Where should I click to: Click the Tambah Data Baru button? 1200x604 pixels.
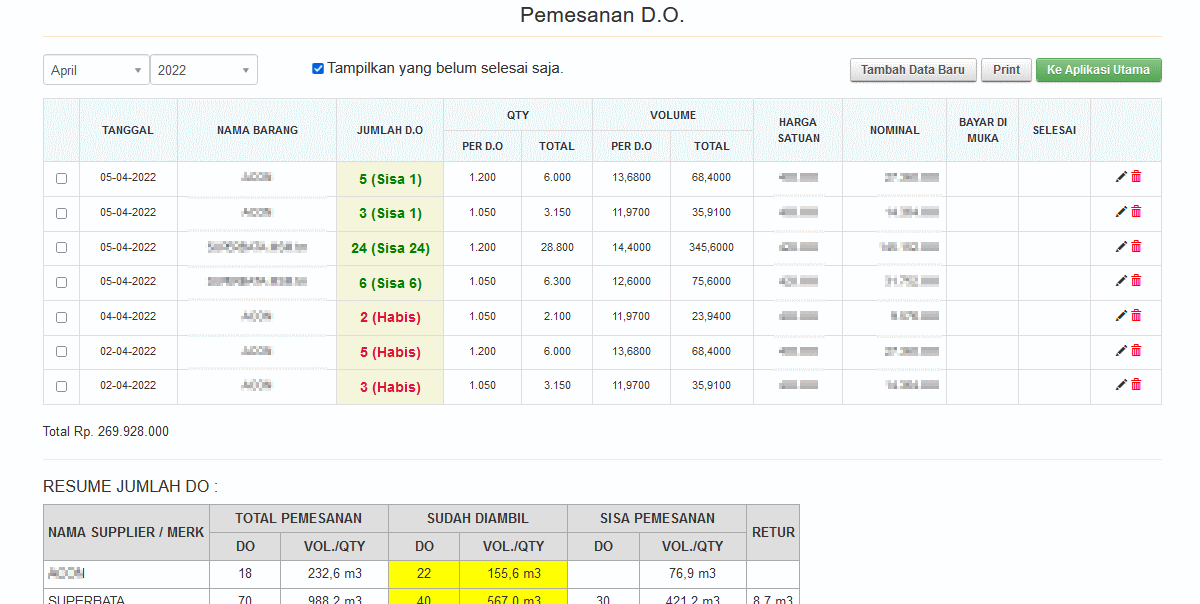pyautogui.click(x=912, y=70)
